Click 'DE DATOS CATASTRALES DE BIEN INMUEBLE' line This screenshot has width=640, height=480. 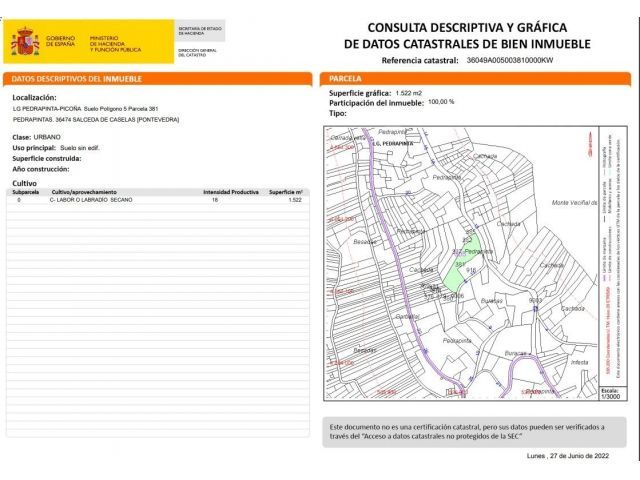coord(467,44)
